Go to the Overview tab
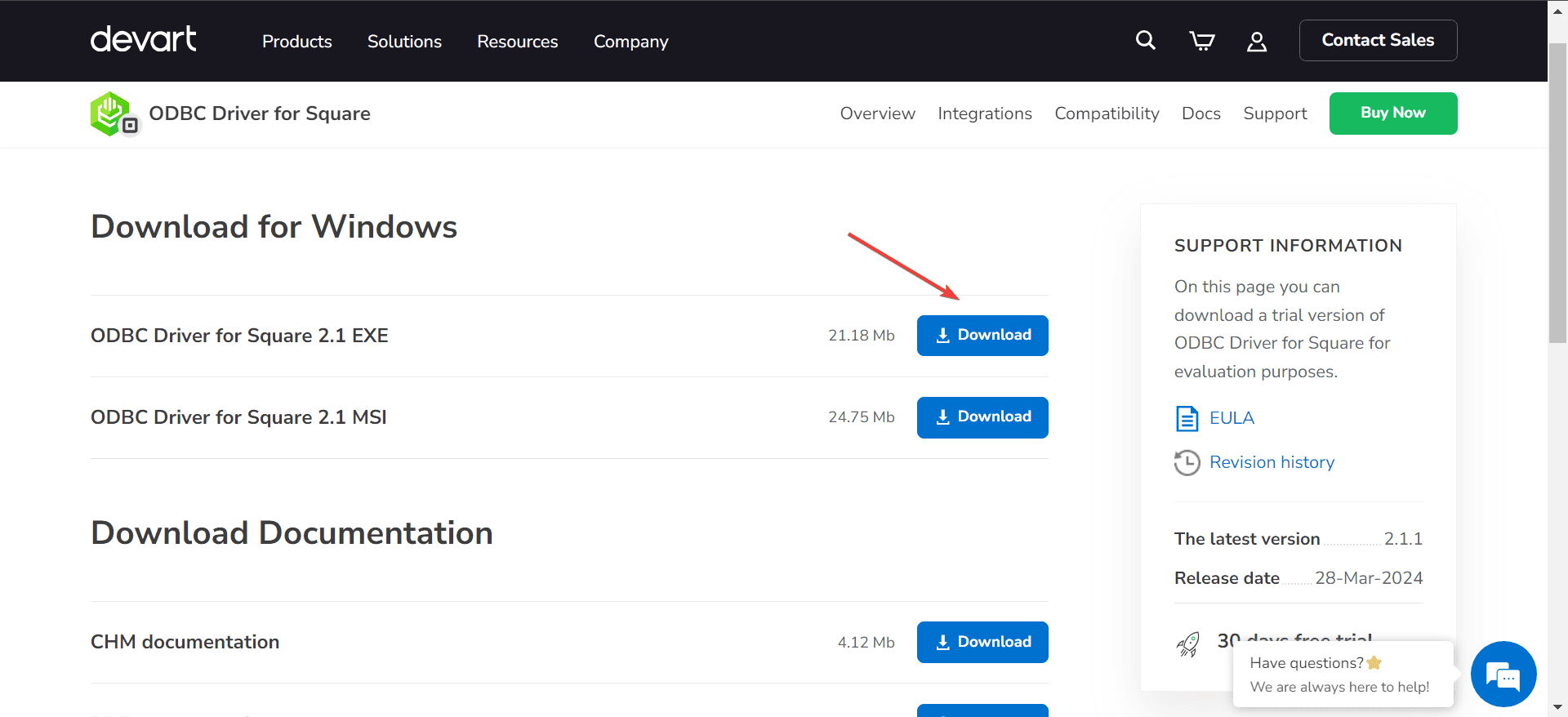The width and height of the screenshot is (1568, 717). (878, 114)
